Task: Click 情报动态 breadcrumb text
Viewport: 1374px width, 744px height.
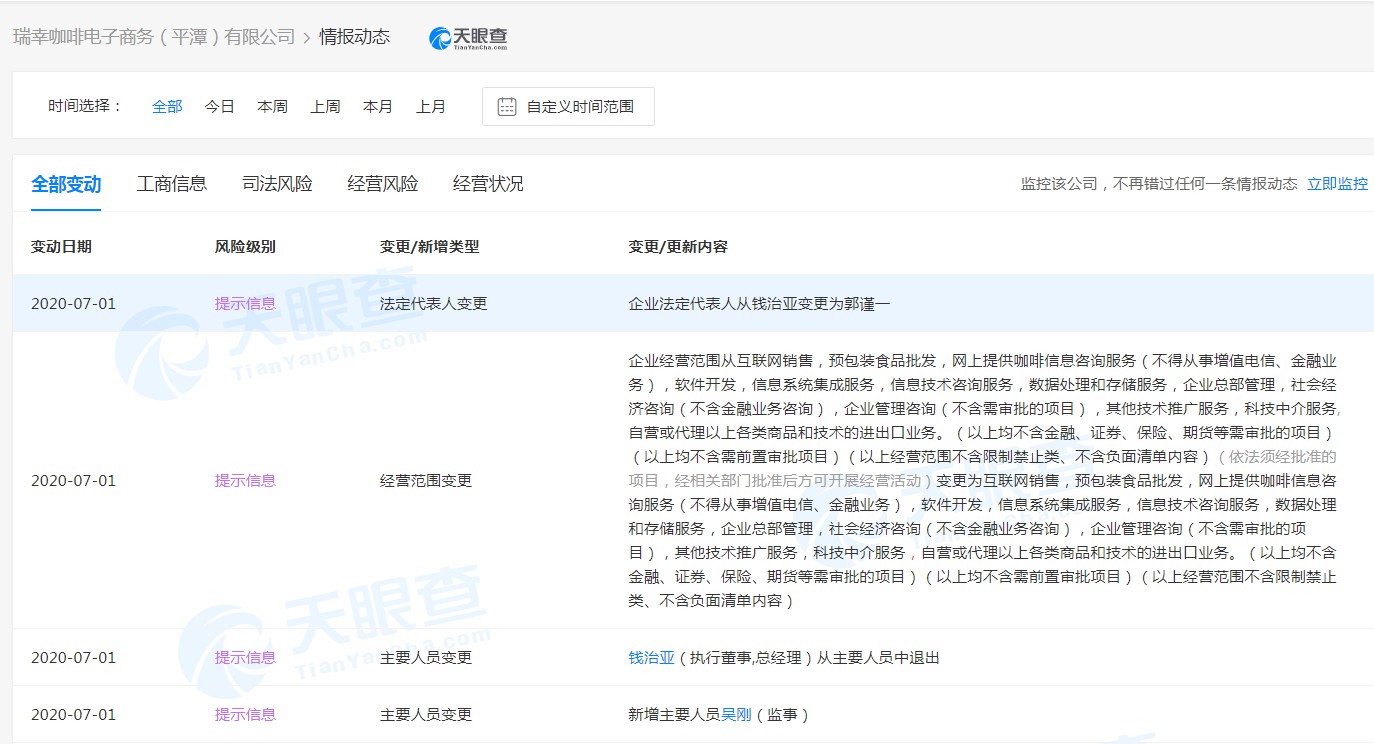Action: [354, 37]
